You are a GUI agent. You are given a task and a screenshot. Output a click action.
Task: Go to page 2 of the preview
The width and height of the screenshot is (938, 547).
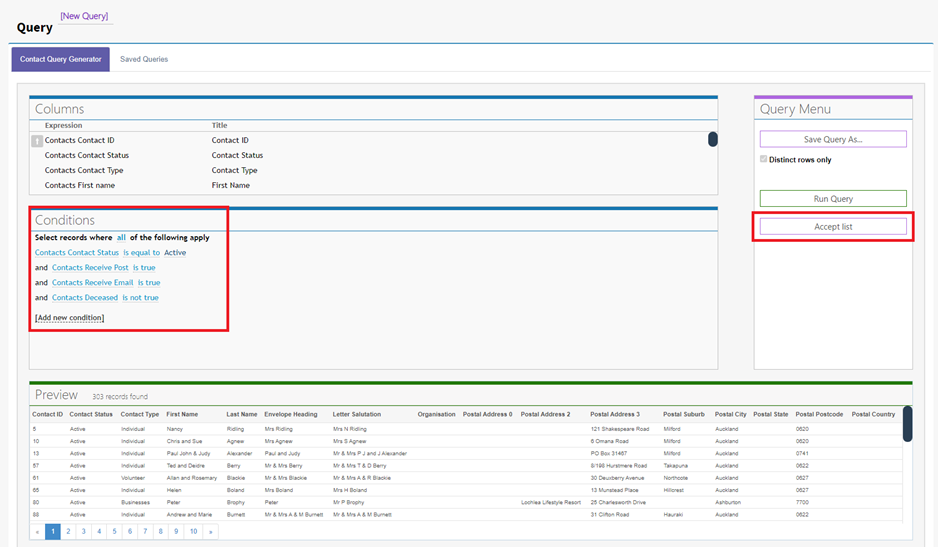(x=68, y=531)
